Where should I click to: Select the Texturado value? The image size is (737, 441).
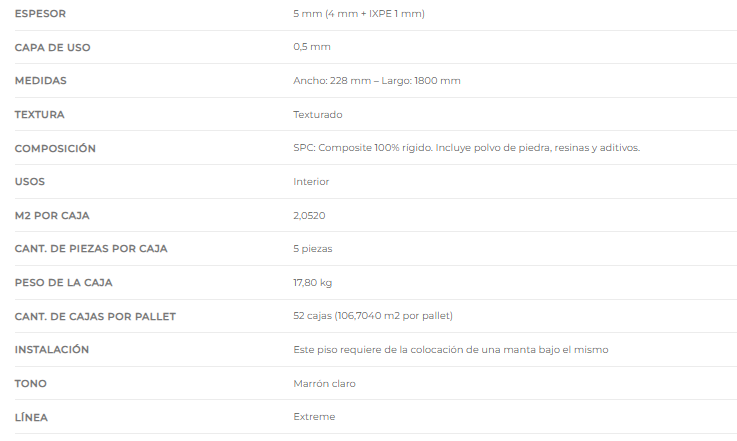[318, 115]
